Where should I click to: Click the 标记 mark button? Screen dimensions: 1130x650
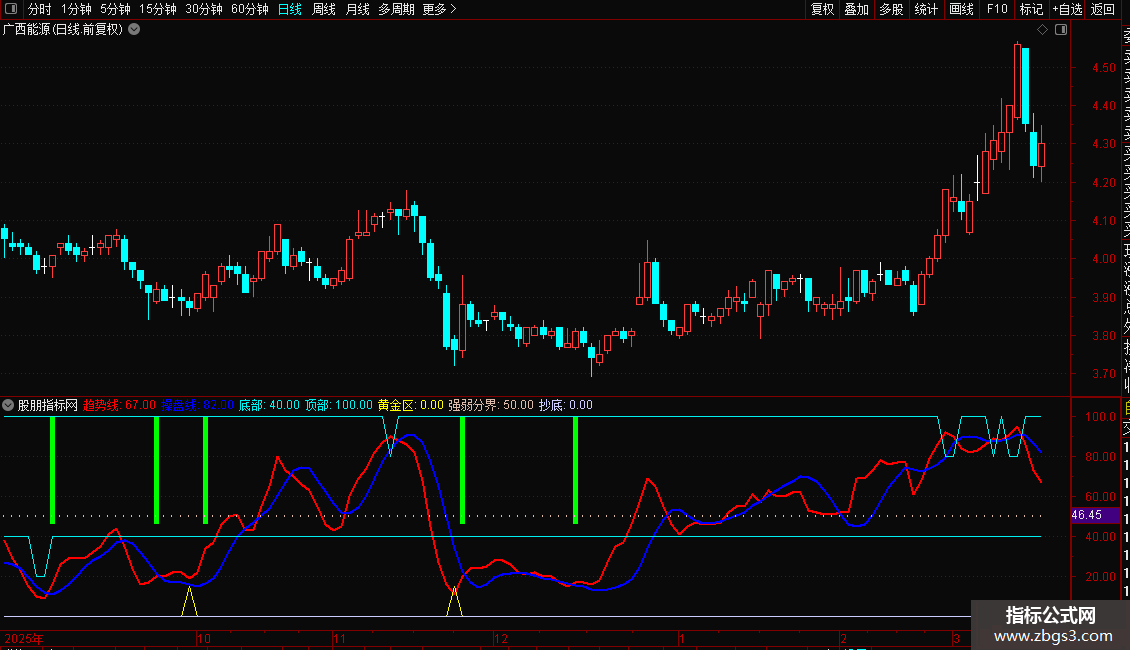coord(1031,9)
